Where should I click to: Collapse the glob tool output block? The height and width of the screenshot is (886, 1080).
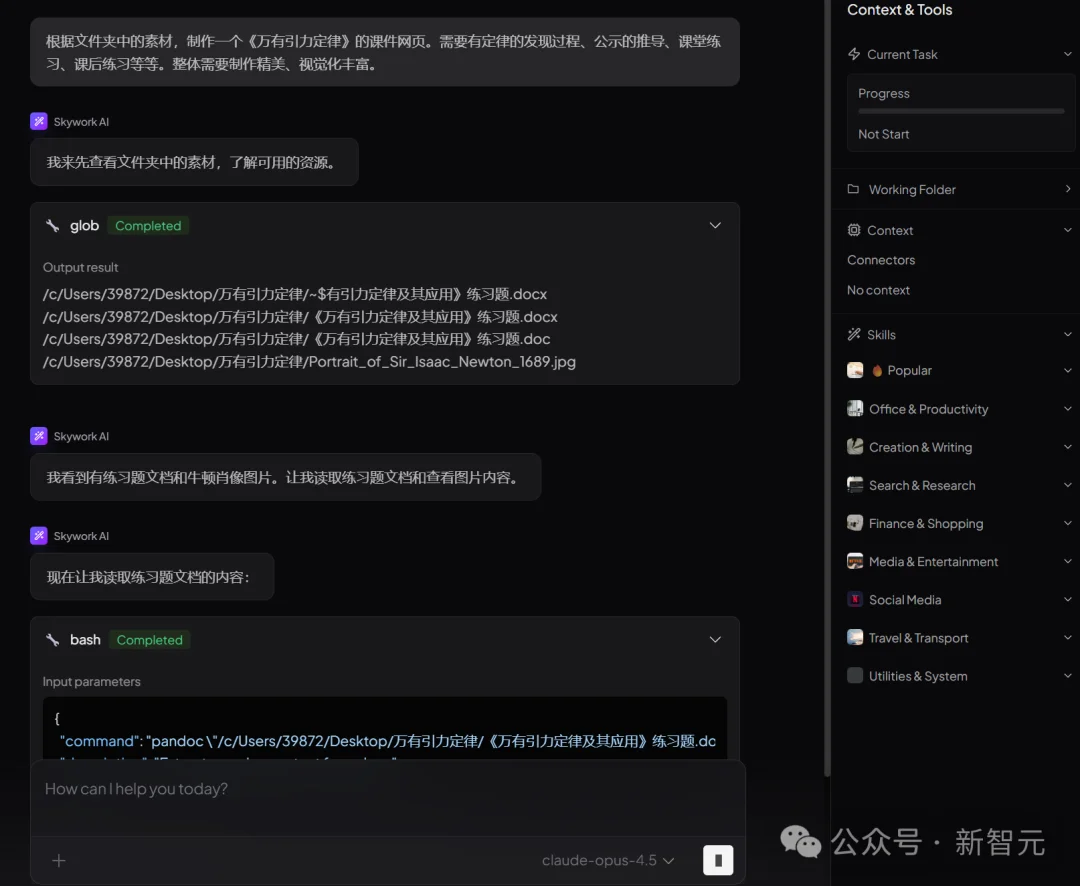pyautogui.click(x=715, y=225)
